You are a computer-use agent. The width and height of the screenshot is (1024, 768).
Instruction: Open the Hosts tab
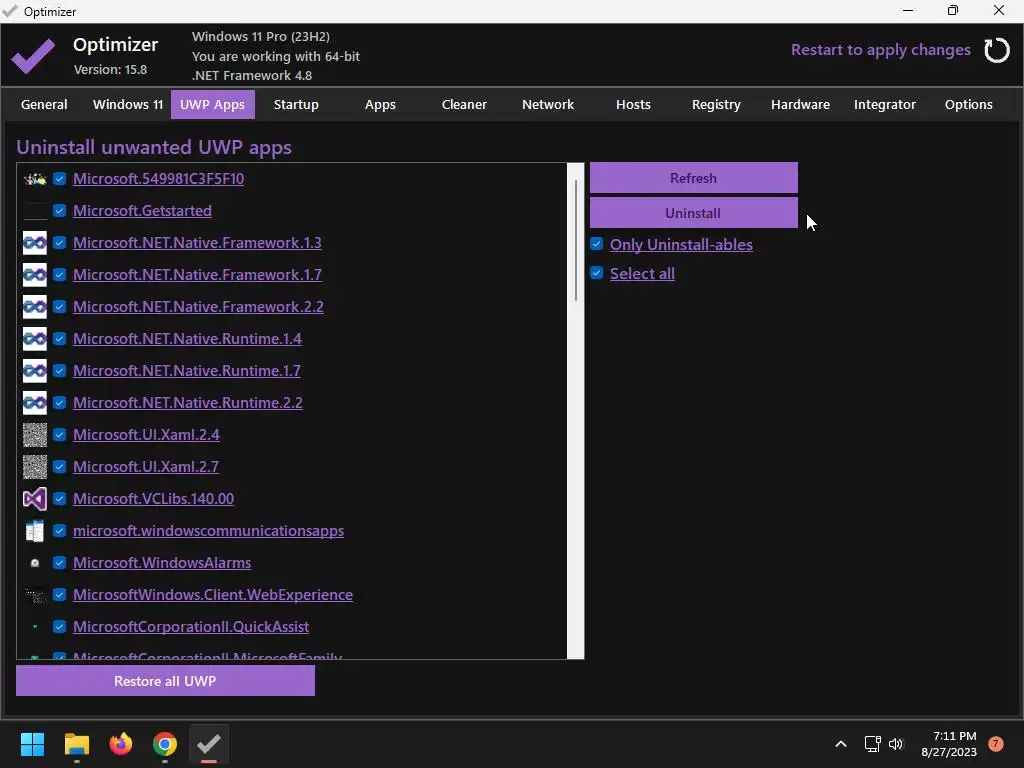(633, 104)
